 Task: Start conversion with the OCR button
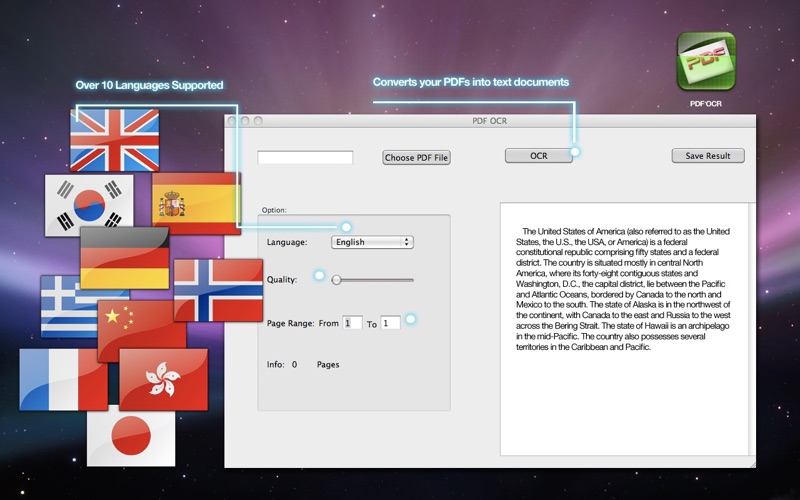539,156
